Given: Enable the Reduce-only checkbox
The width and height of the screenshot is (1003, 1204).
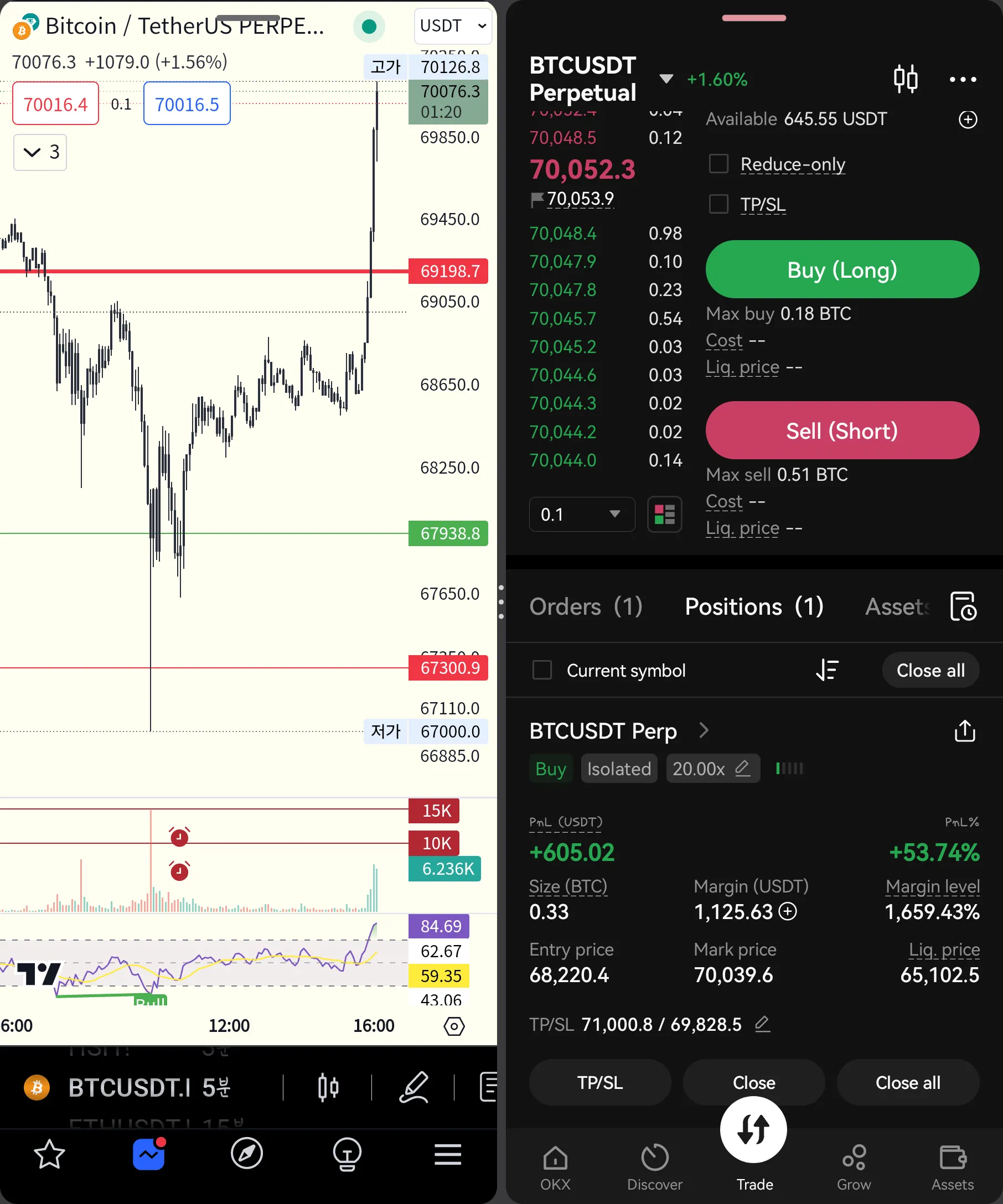Looking at the screenshot, I should (x=718, y=164).
